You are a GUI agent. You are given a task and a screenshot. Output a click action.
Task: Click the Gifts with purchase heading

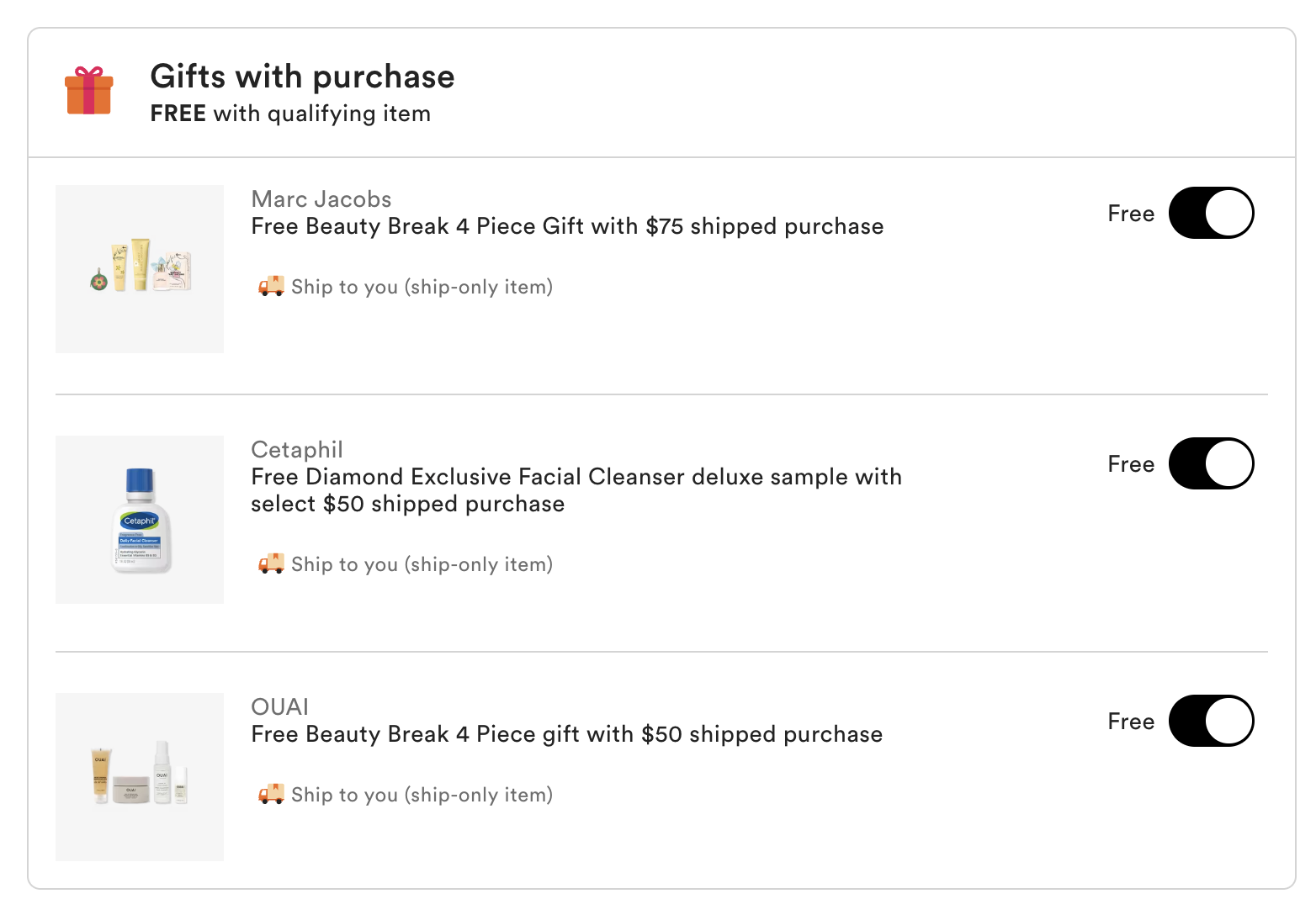click(302, 77)
